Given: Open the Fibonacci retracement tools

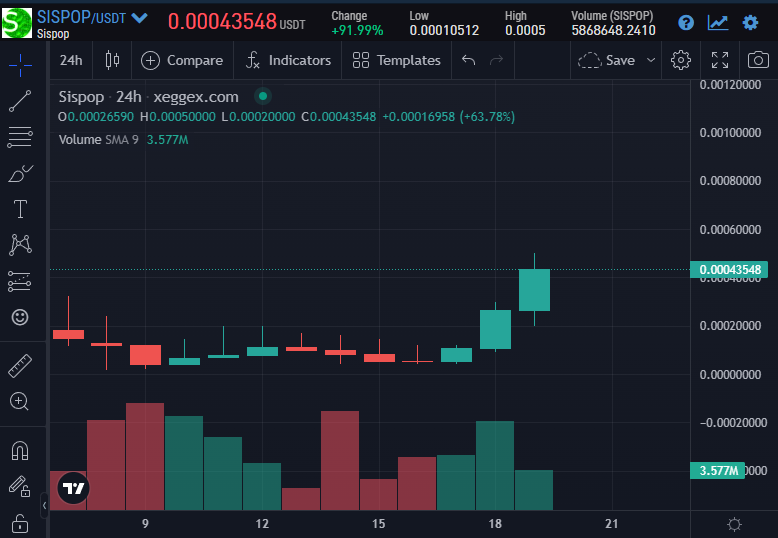Looking at the screenshot, I should (x=20, y=137).
